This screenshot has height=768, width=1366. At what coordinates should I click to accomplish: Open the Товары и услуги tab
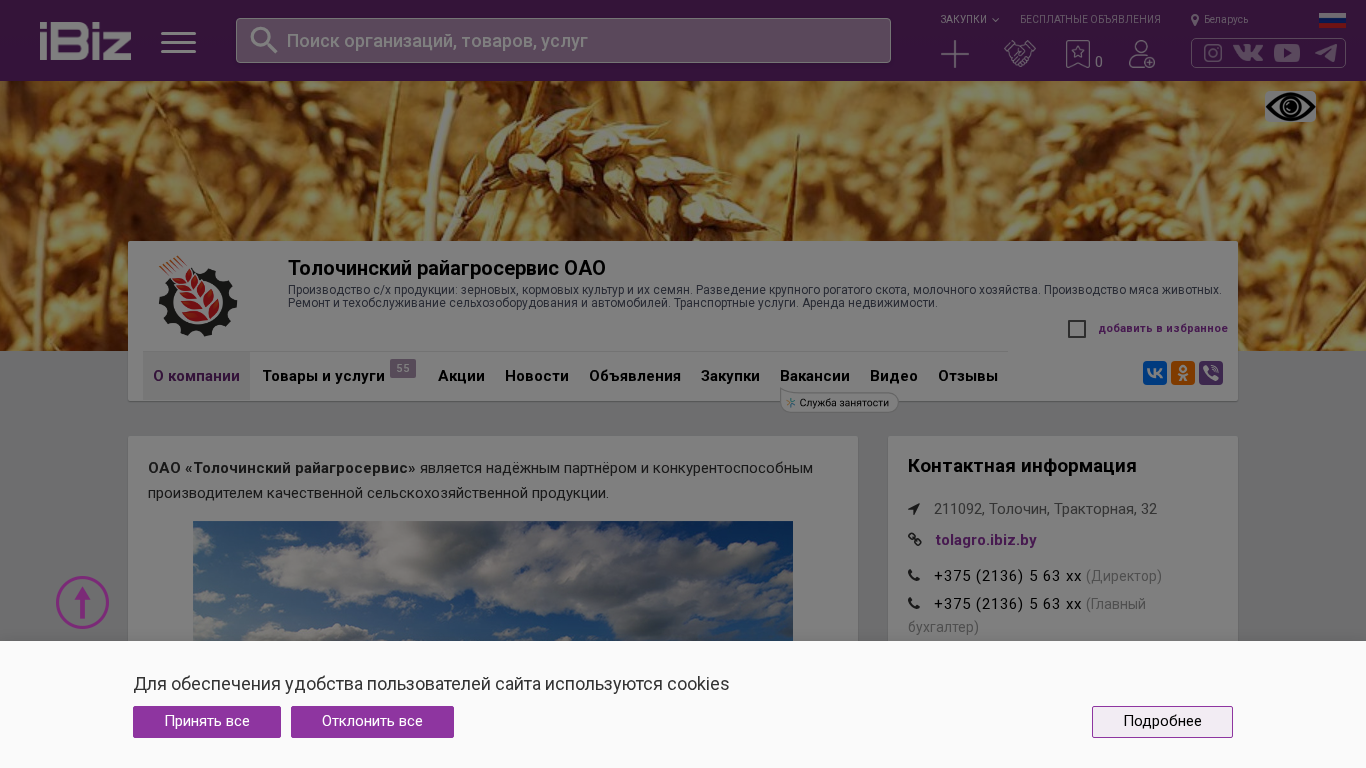[324, 376]
